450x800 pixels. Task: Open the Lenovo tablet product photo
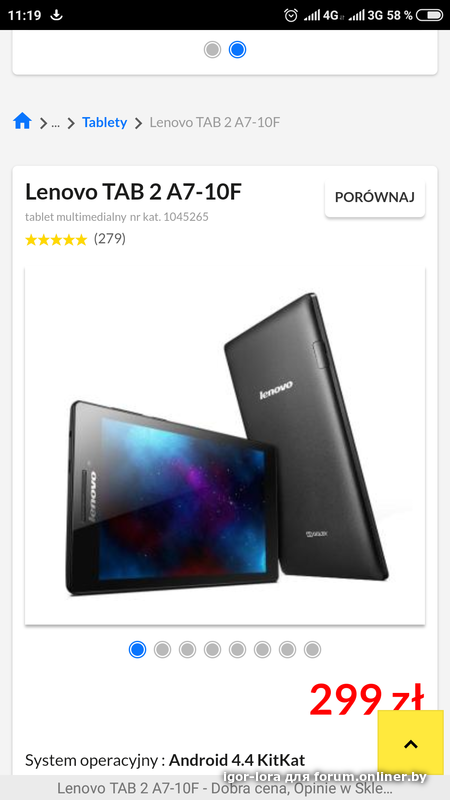(x=225, y=444)
